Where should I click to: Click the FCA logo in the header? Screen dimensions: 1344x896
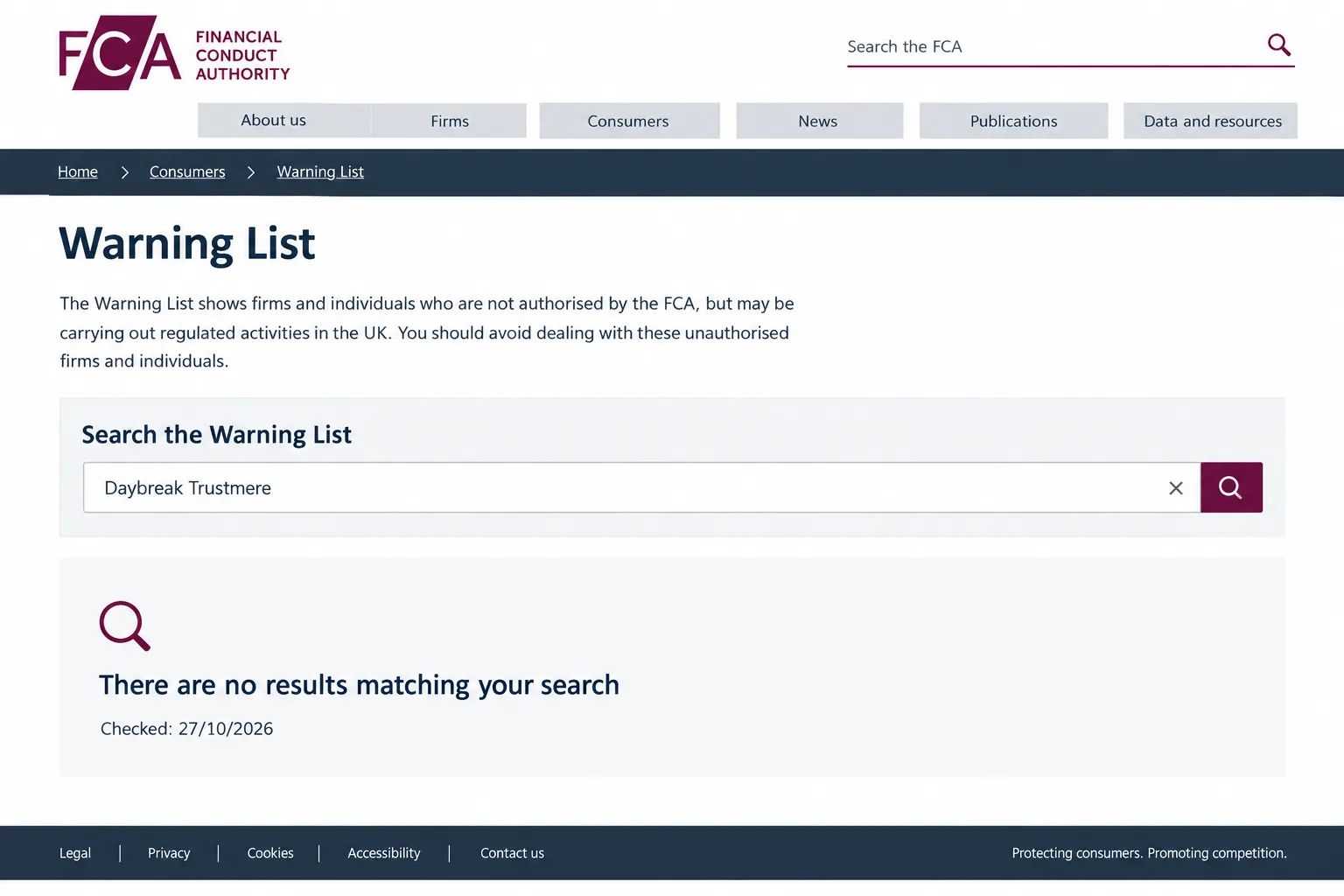point(120,52)
